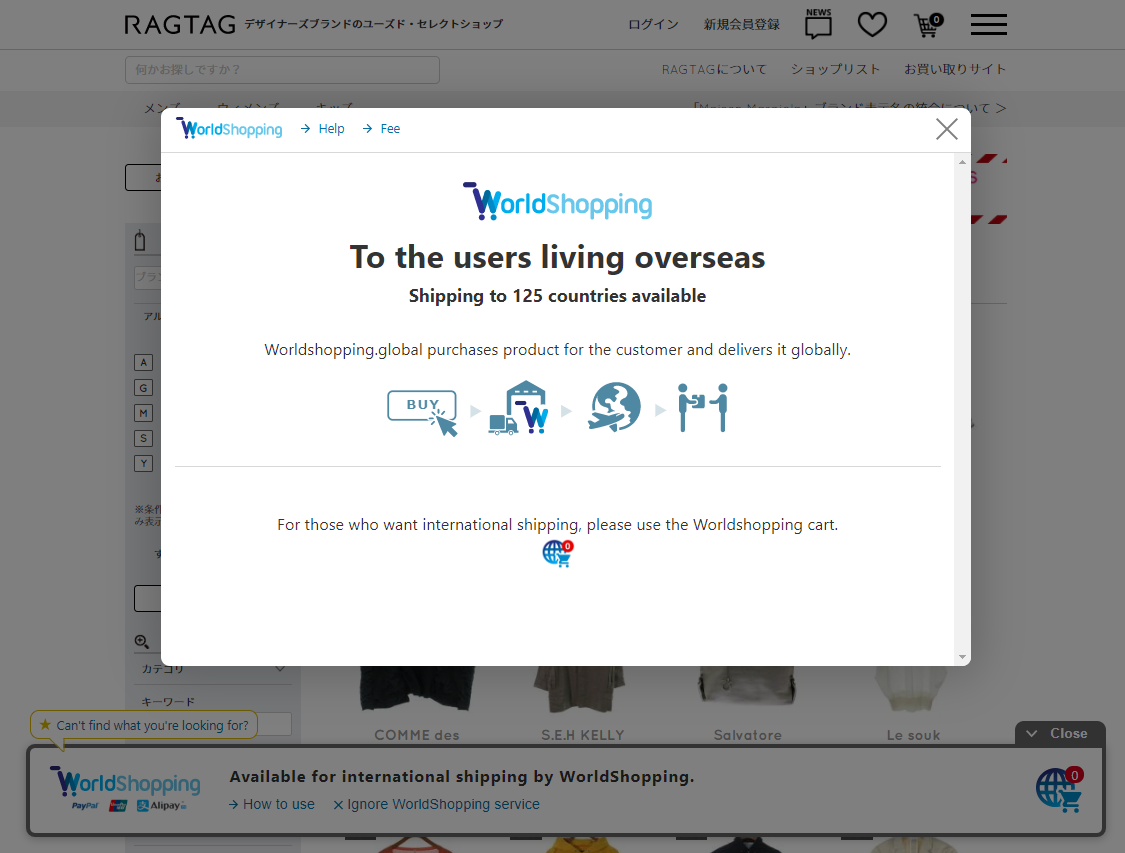This screenshot has width=1125, height=853.
Task: Click the Can't find what you're looking for tooltip
Action: [143, 725]
